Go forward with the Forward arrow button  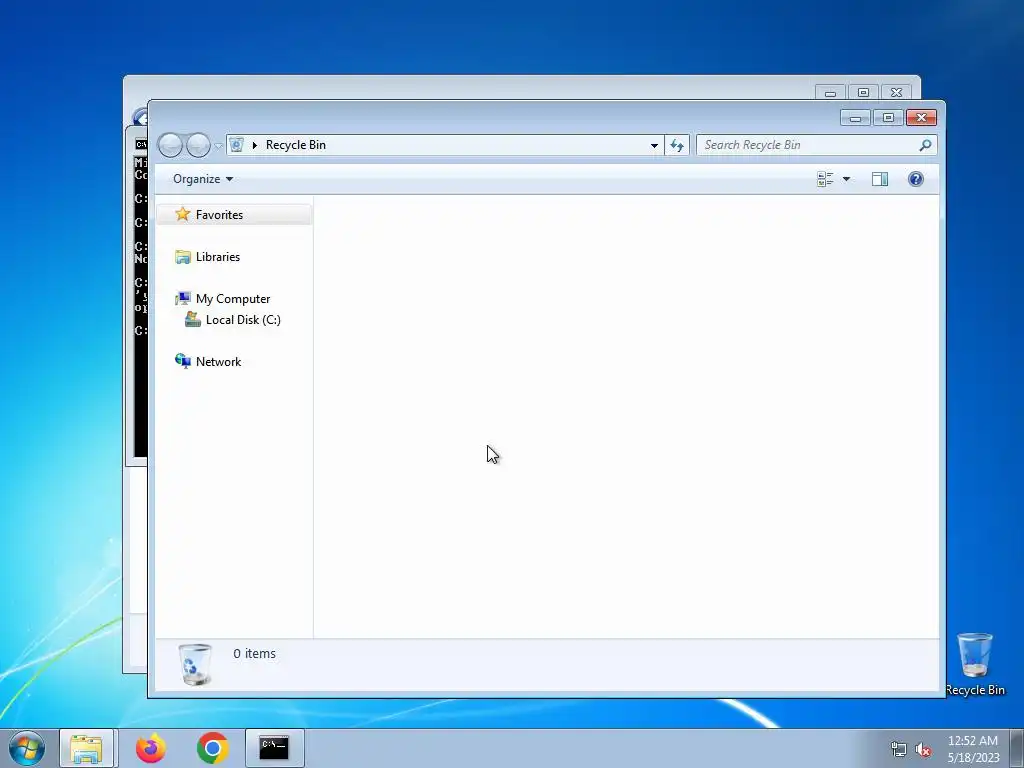(x=198, y=145)
